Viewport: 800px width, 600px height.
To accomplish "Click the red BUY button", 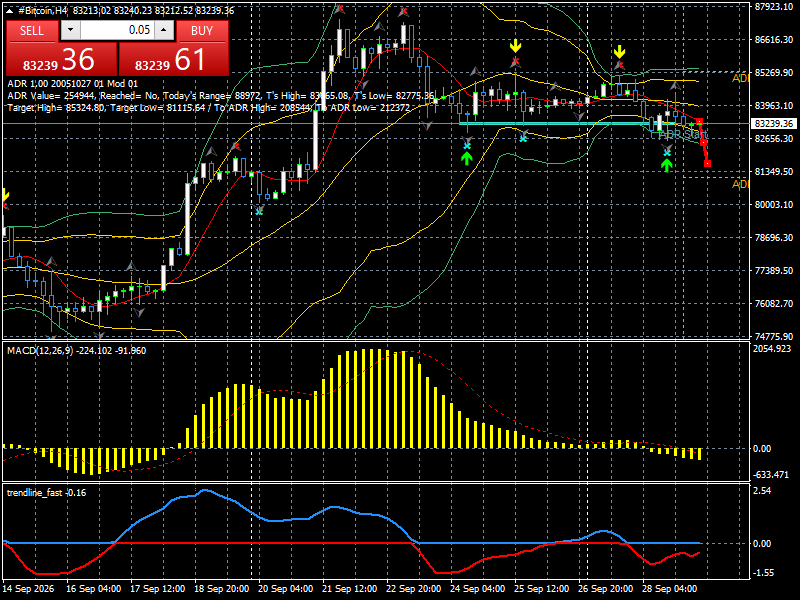I will (202, 31).
